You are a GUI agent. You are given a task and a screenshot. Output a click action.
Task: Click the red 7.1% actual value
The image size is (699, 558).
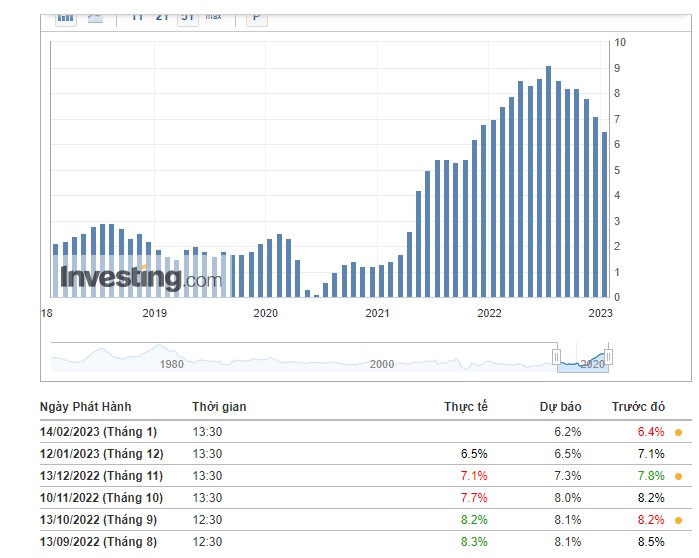point(474,476)
